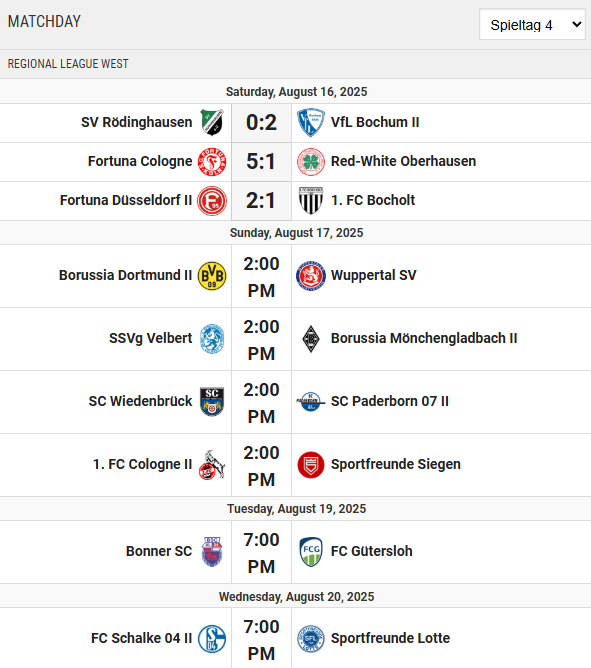Click the Borussia Dortmund II BVB logo
The width and height of the screenshot is (591, 668).
[x=212, y=276]
